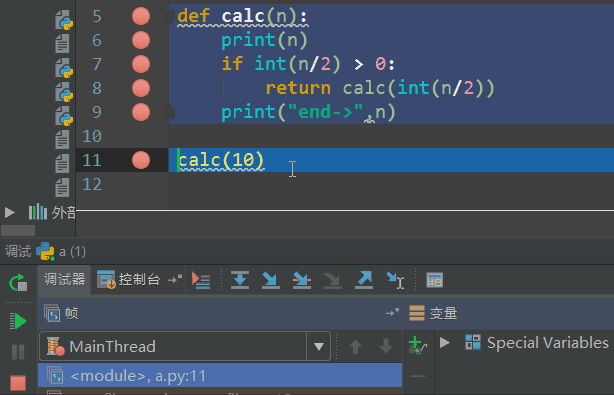
Task: Click the Python file icon beside line 5
Action: coord(64,20)
